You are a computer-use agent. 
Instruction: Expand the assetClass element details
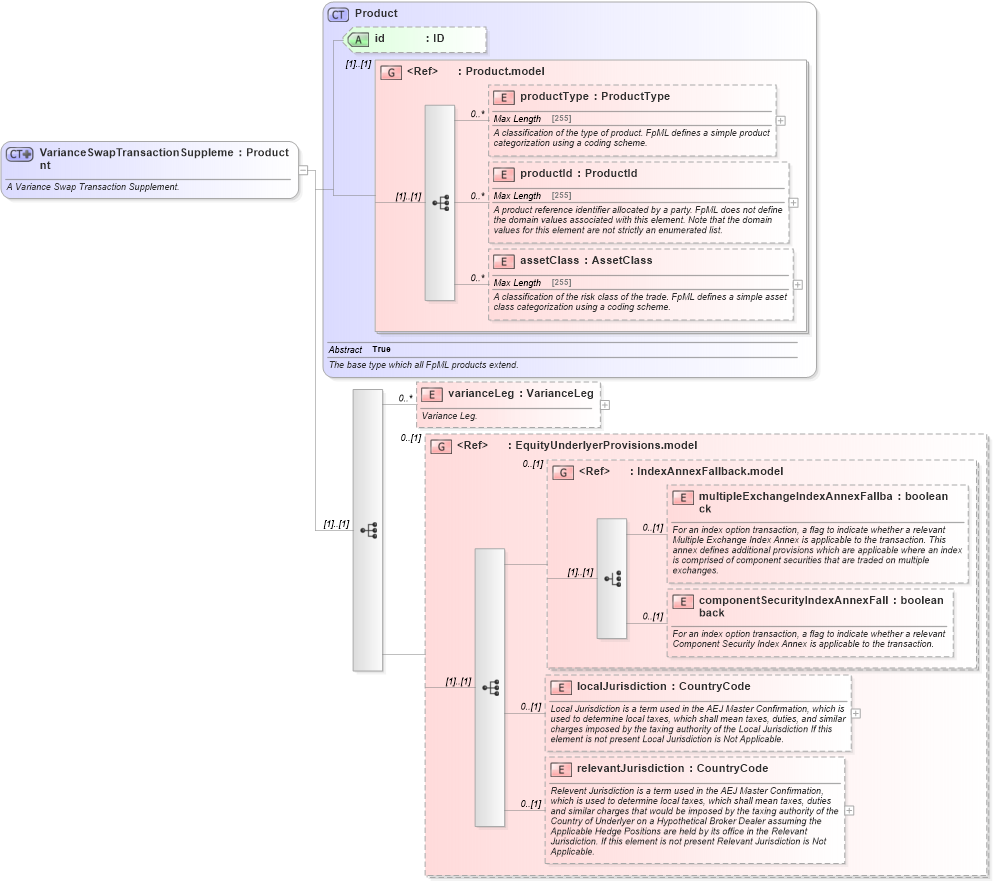pyautogui.click(x=798, y=285)
